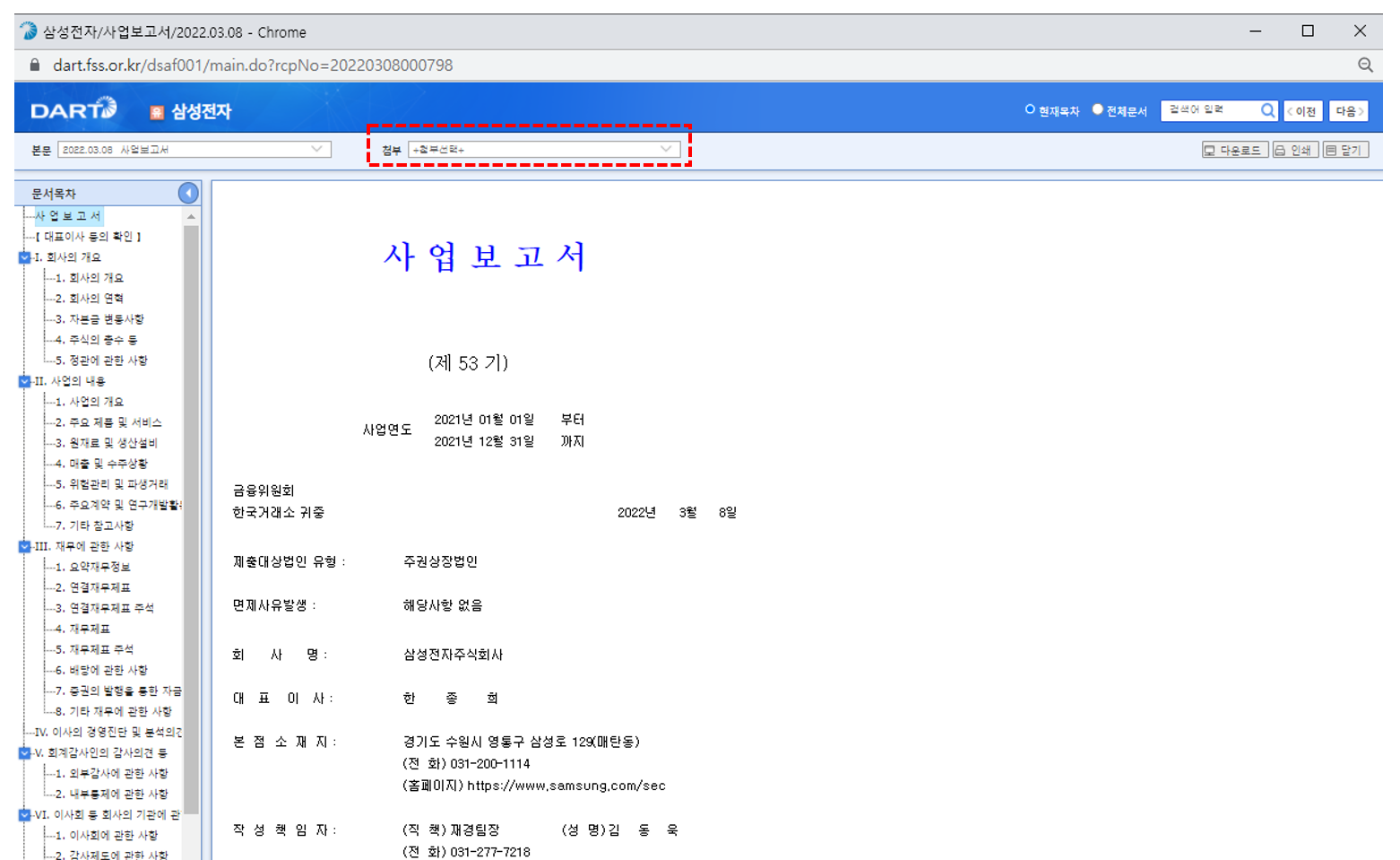The image size is (1400, 860).
Task: Open IV. 이사의 경영진단 및 분석의견
Action: pyautogui.click(x=108, y=732)
